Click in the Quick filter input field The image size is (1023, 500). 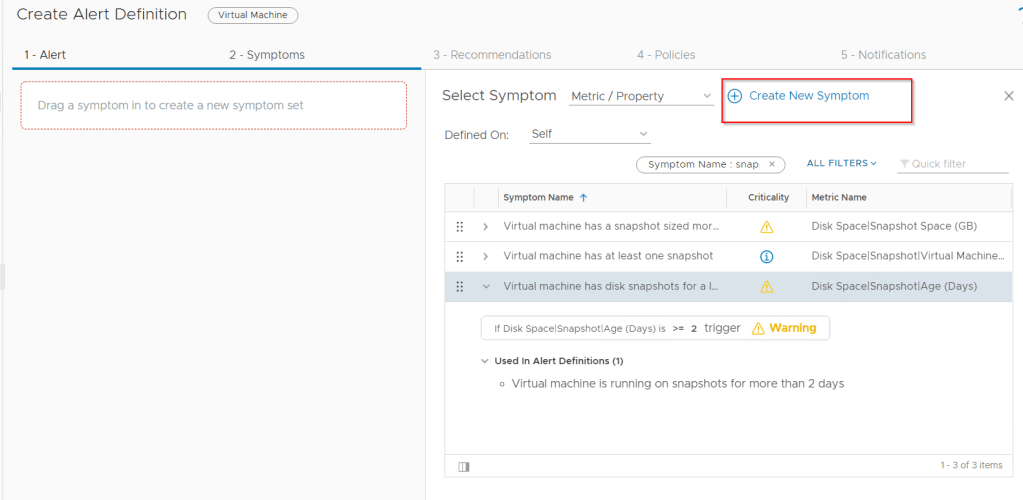pyautogui.click(x=957, y=165)
